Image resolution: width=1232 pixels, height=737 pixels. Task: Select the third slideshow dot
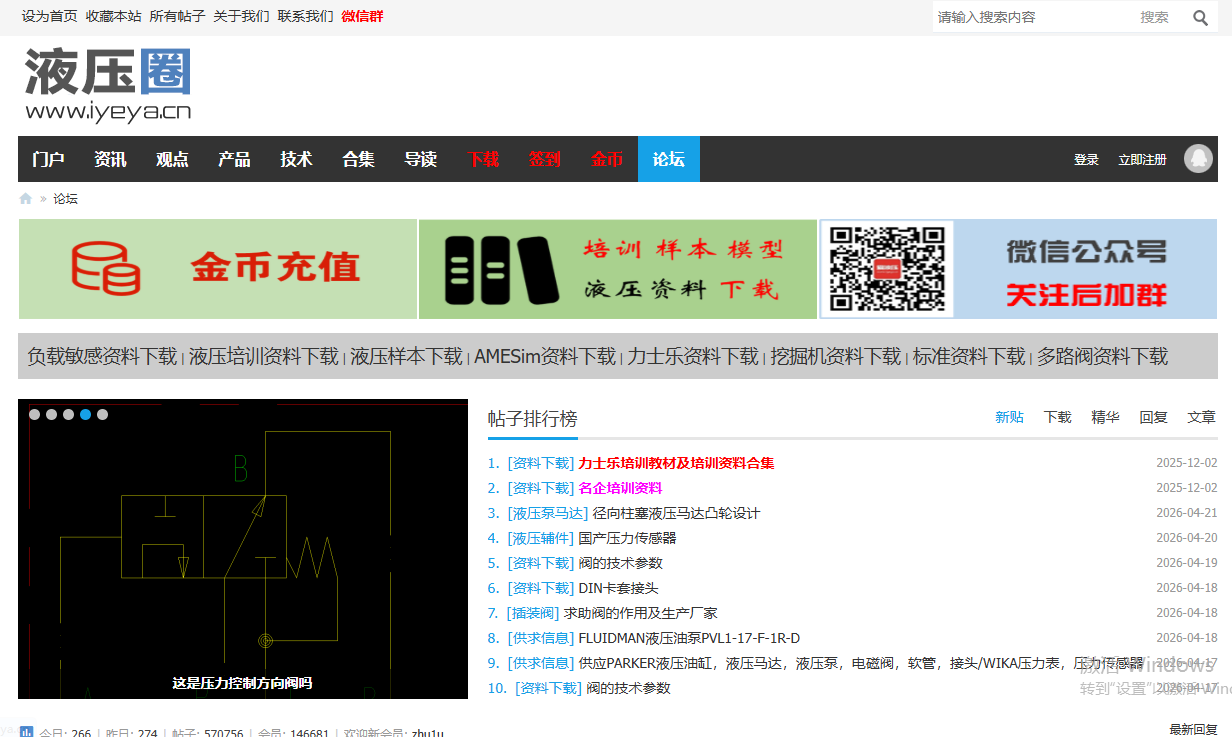[x=68, y=414]
